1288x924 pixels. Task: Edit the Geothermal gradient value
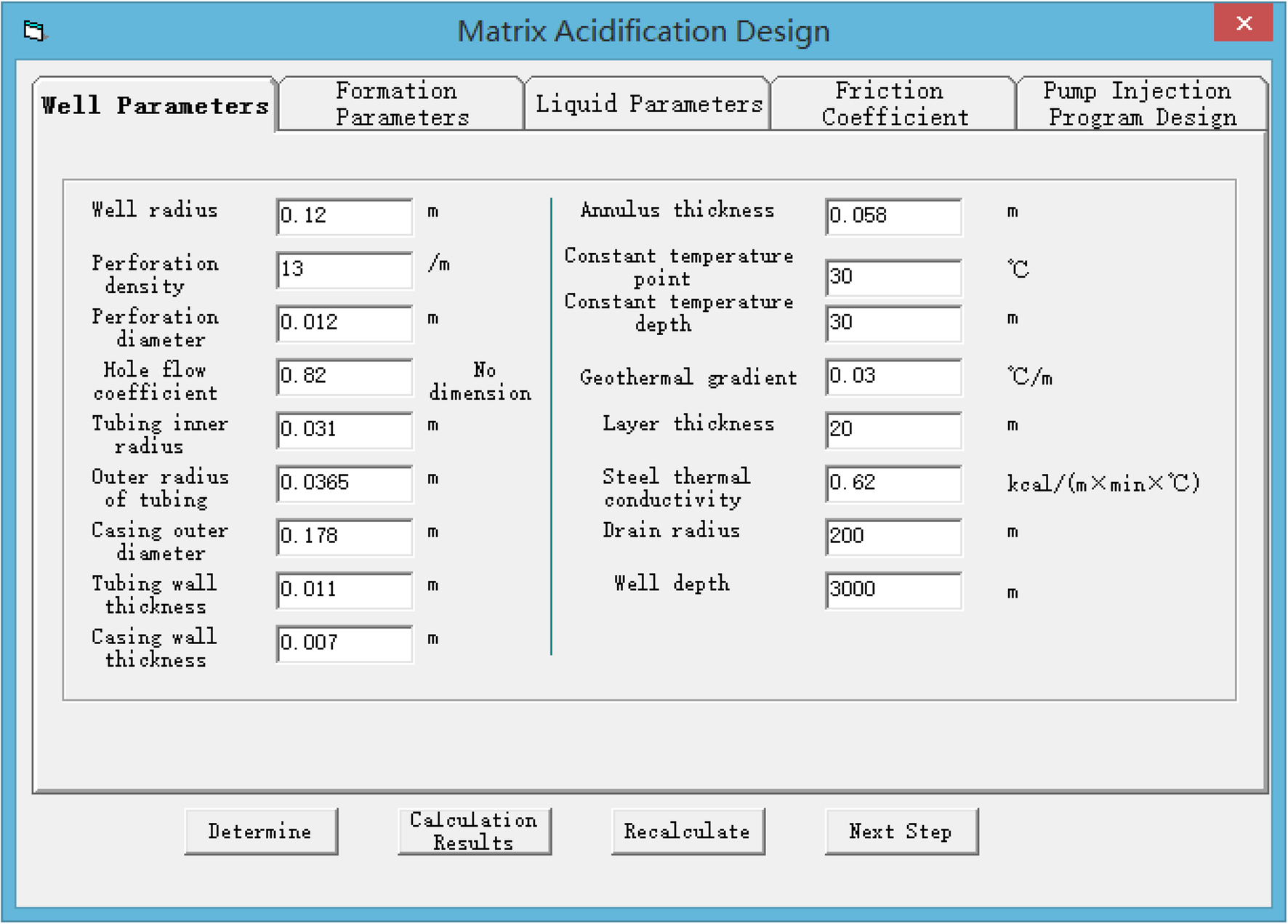pos(893,377)
